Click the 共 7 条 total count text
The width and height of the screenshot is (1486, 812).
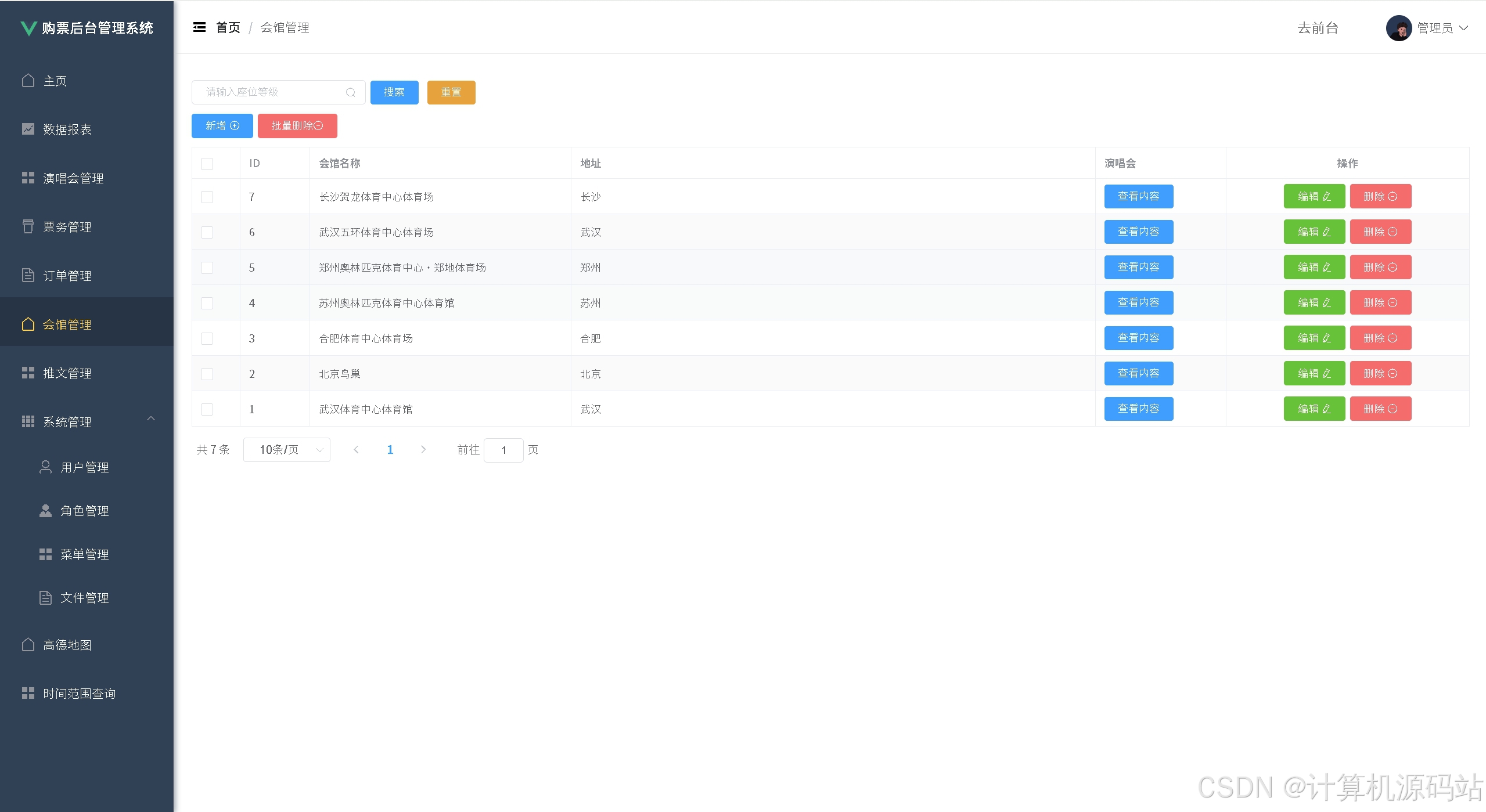[213, 450]
